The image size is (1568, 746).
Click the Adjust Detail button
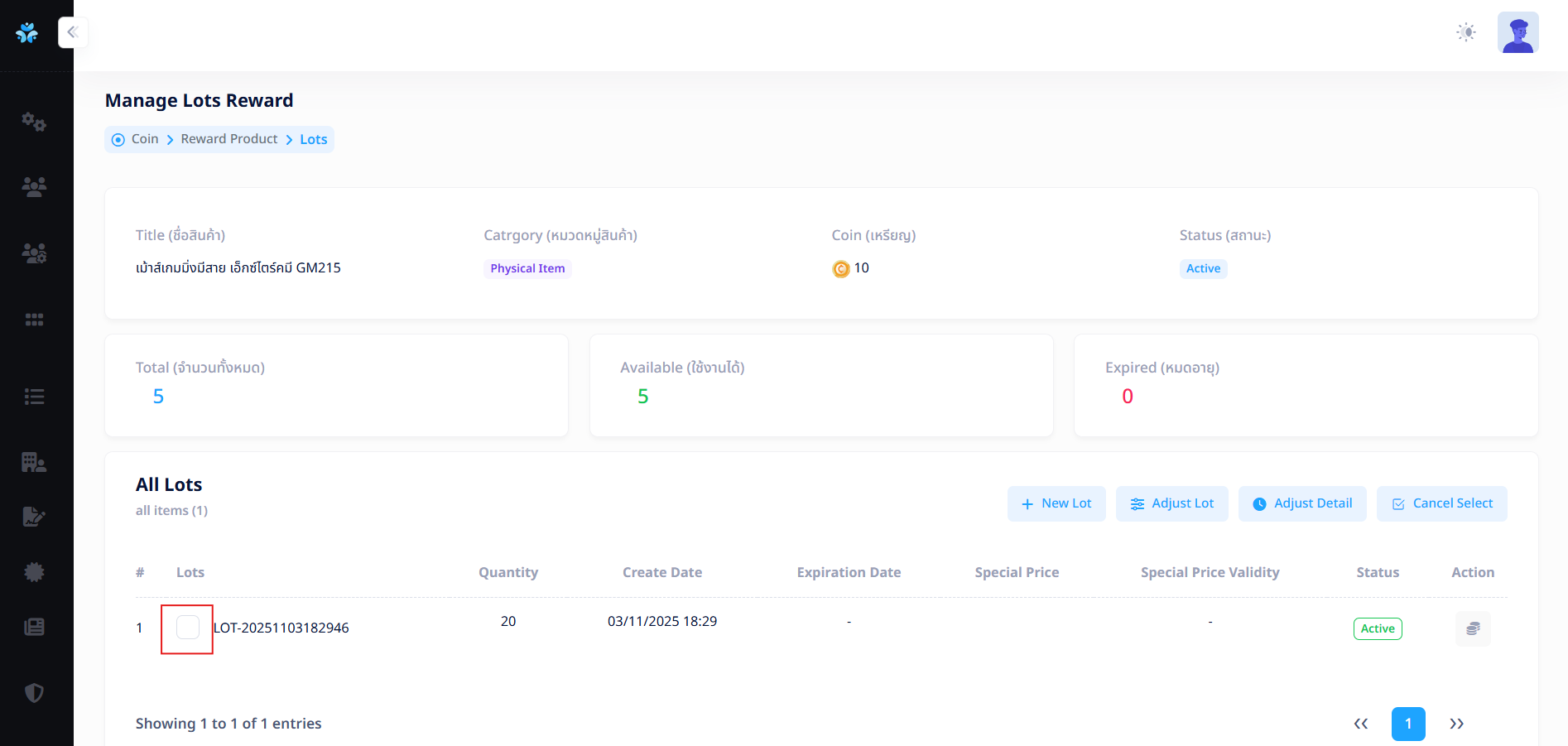pyautogui.click(x=1302, y=503)
